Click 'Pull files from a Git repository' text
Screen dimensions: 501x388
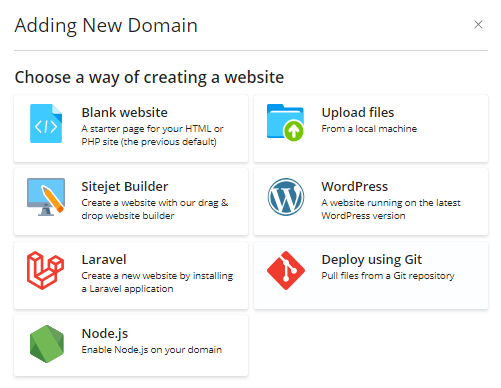(x=388, y=276)
